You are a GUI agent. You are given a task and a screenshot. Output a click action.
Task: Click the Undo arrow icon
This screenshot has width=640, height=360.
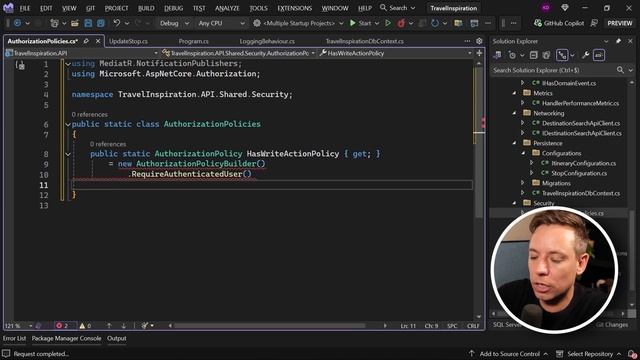coord(117,23)
